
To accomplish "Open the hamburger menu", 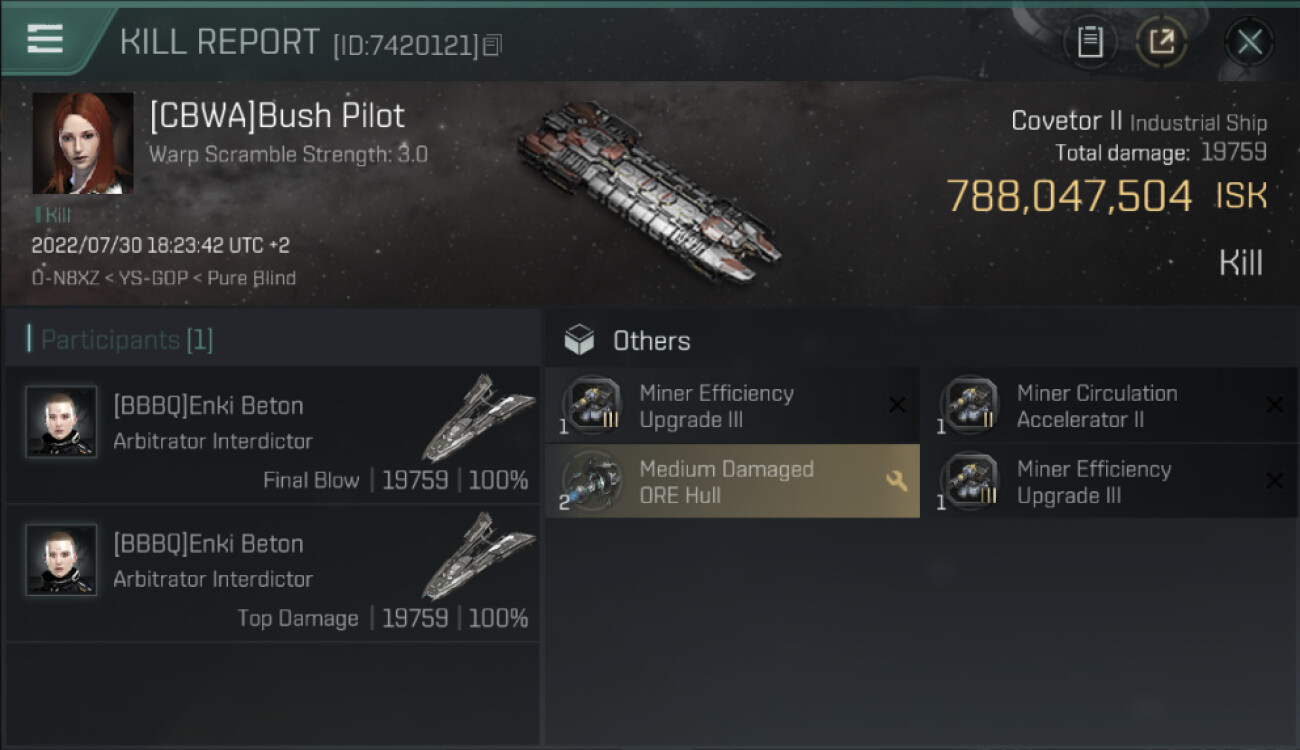I will coord(45,40).
